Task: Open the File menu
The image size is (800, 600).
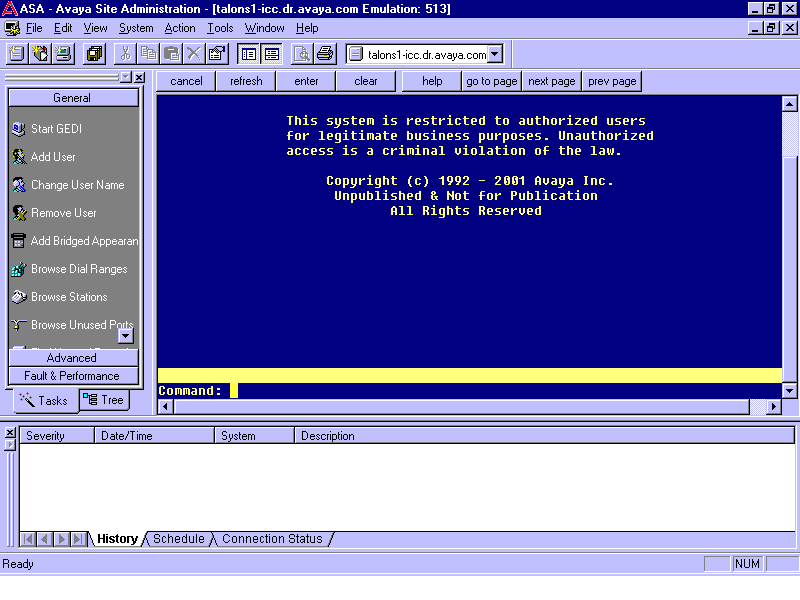Action: tap(34, 28)
